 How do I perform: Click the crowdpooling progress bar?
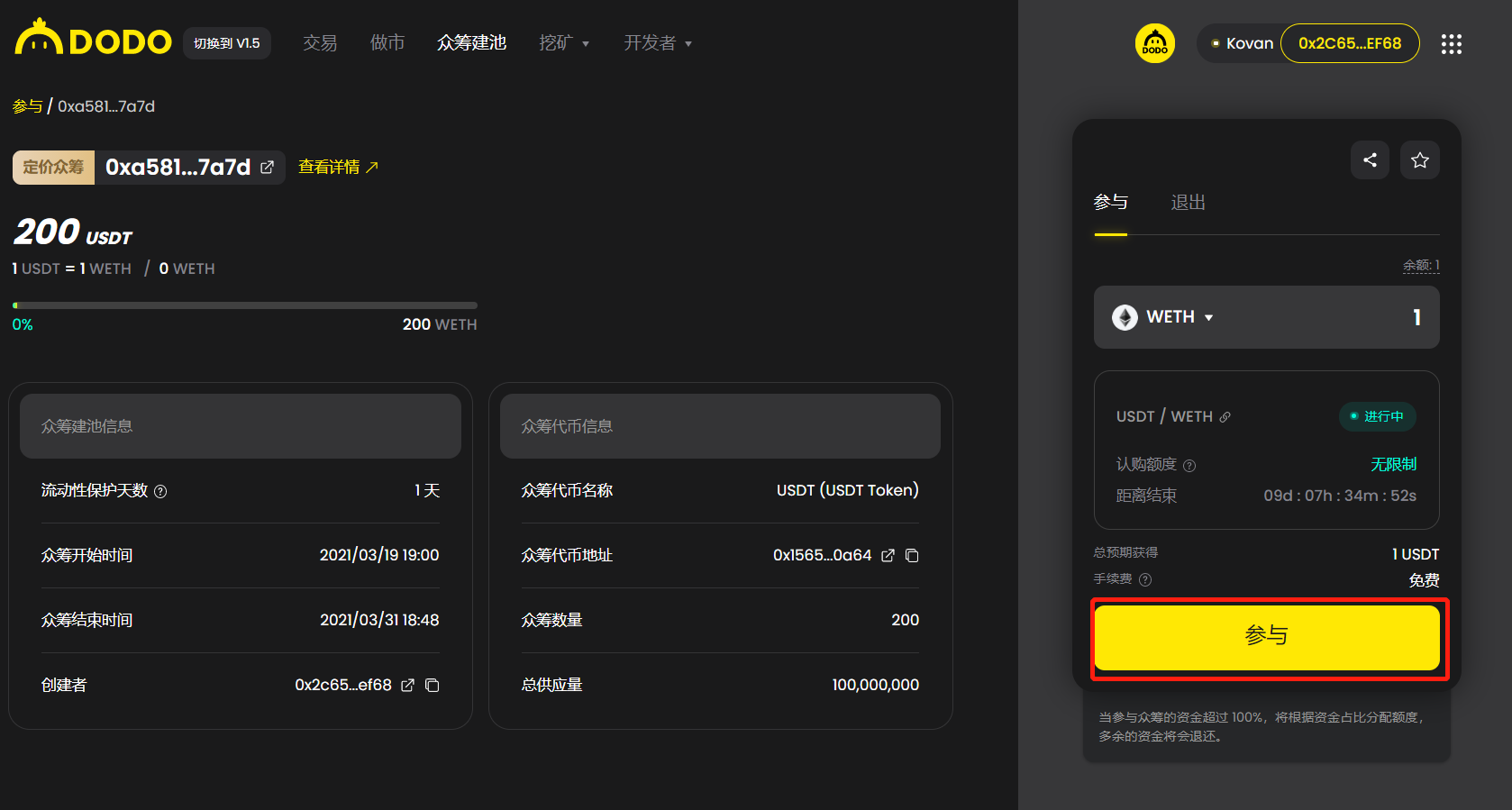click(x=245, y=305)
